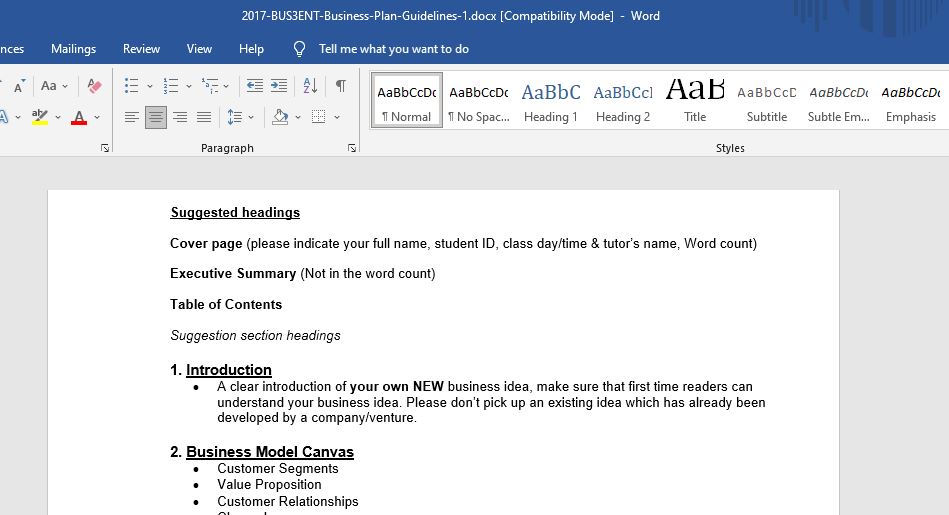Sort text alphabetically with A-Z icon

[310, 86]
